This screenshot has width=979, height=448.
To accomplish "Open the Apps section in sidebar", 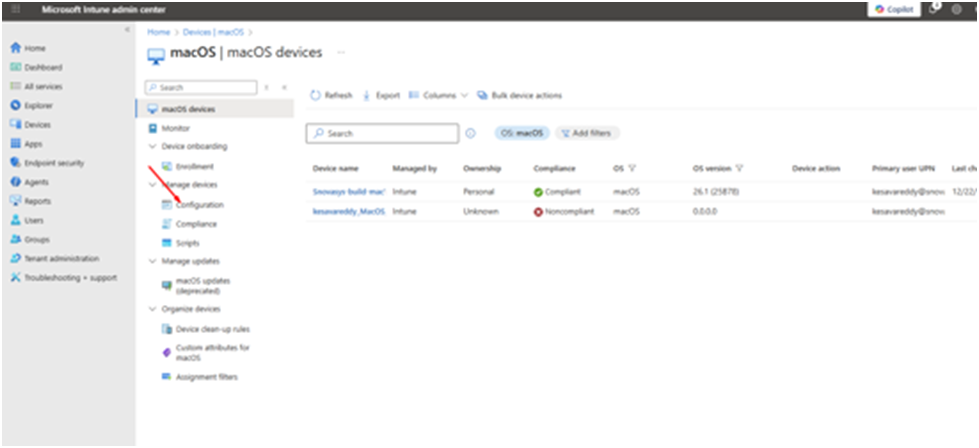I will [x=33, y=144].
